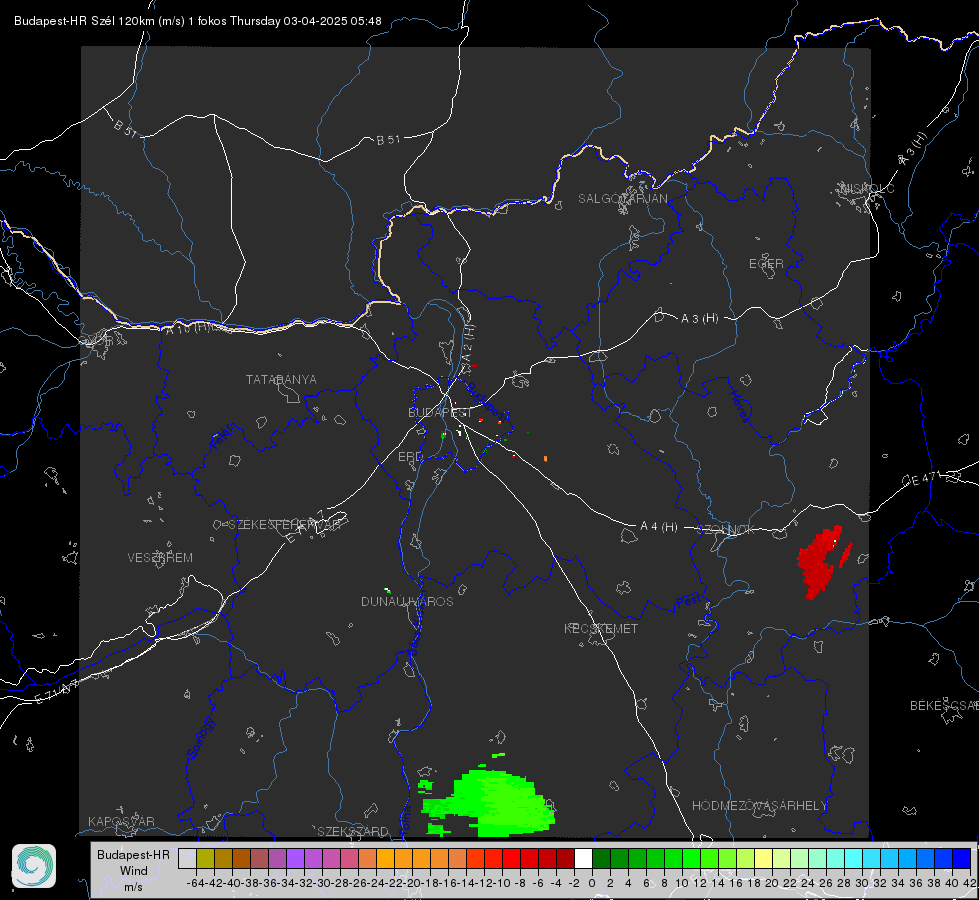Click the KAPOSVAR city label
The image size is (979, 900).
121,821
